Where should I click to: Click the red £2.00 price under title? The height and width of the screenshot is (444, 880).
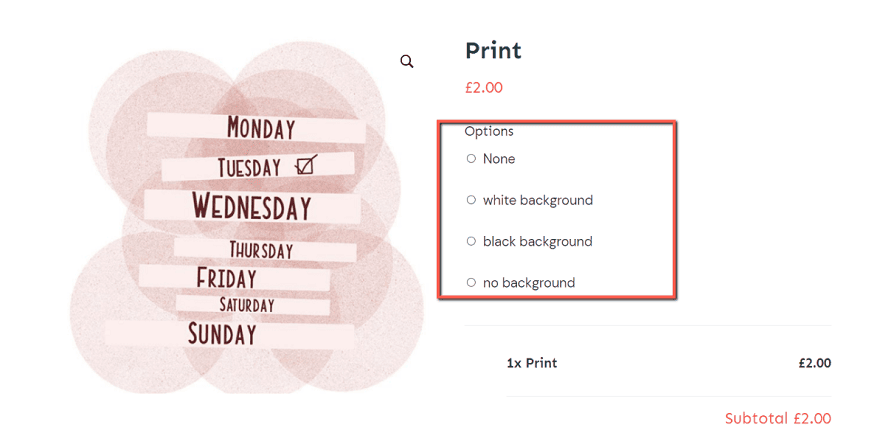pyautogui.click(x=484, y=88)
